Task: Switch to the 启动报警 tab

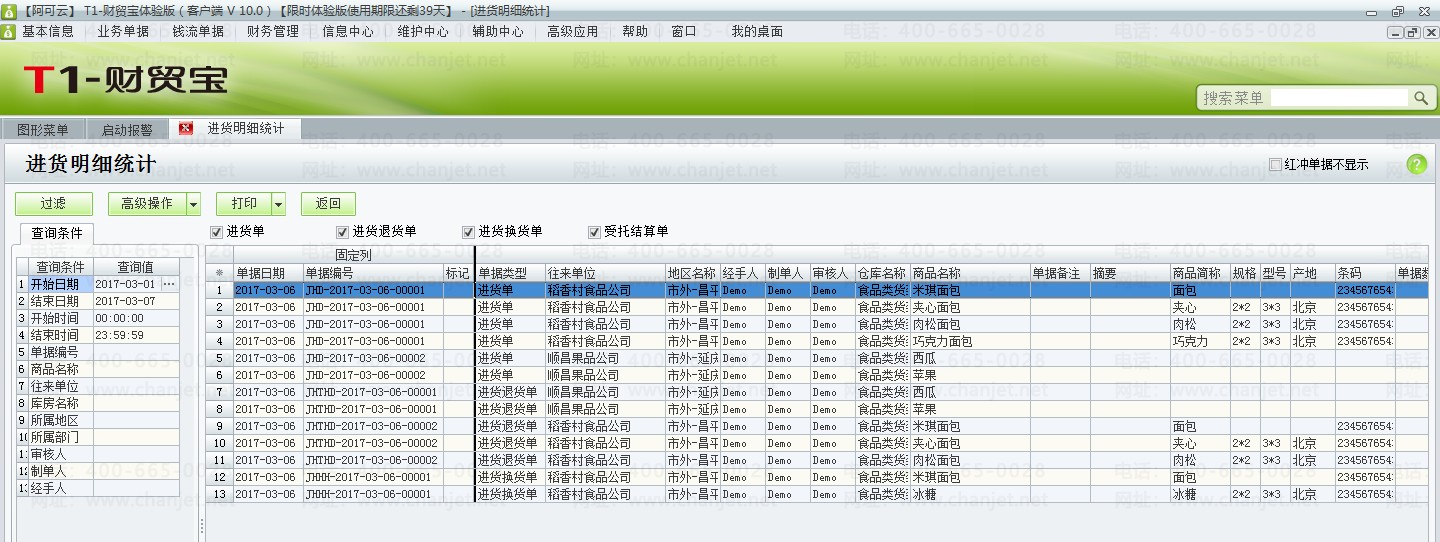Action: [x=127, y=130]
